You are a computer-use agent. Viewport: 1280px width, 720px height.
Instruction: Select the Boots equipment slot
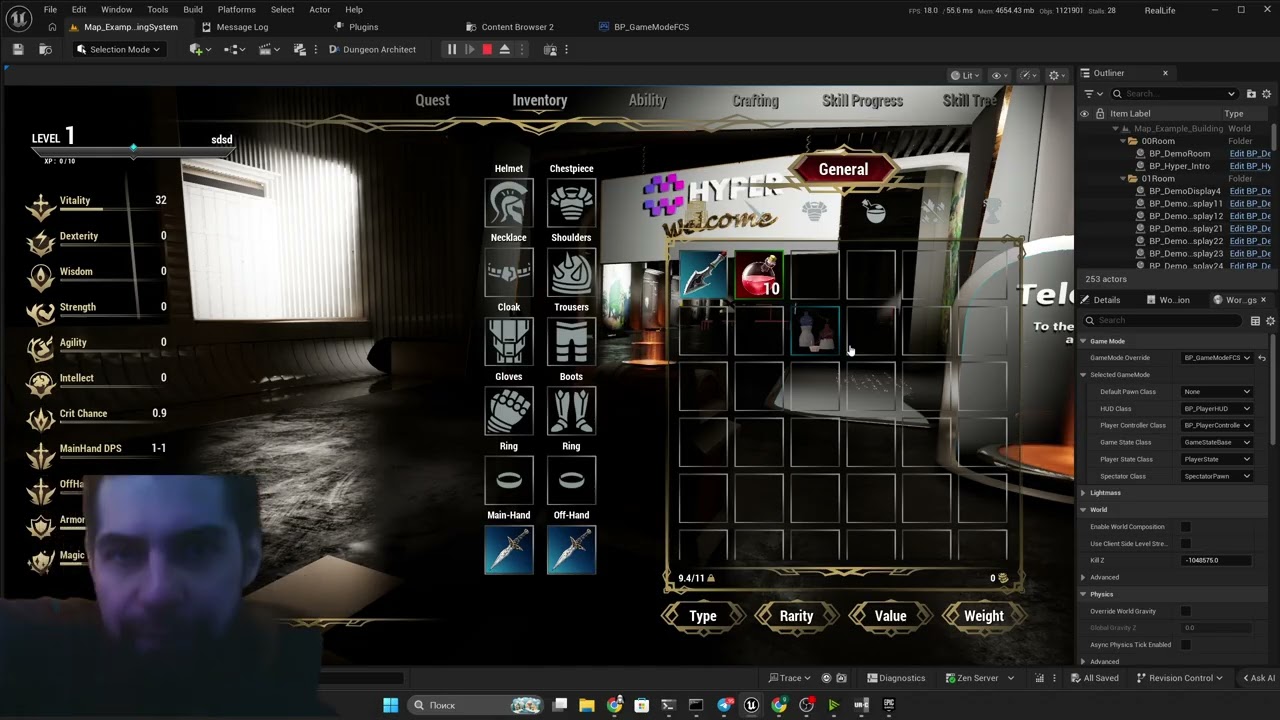(571, 411)
